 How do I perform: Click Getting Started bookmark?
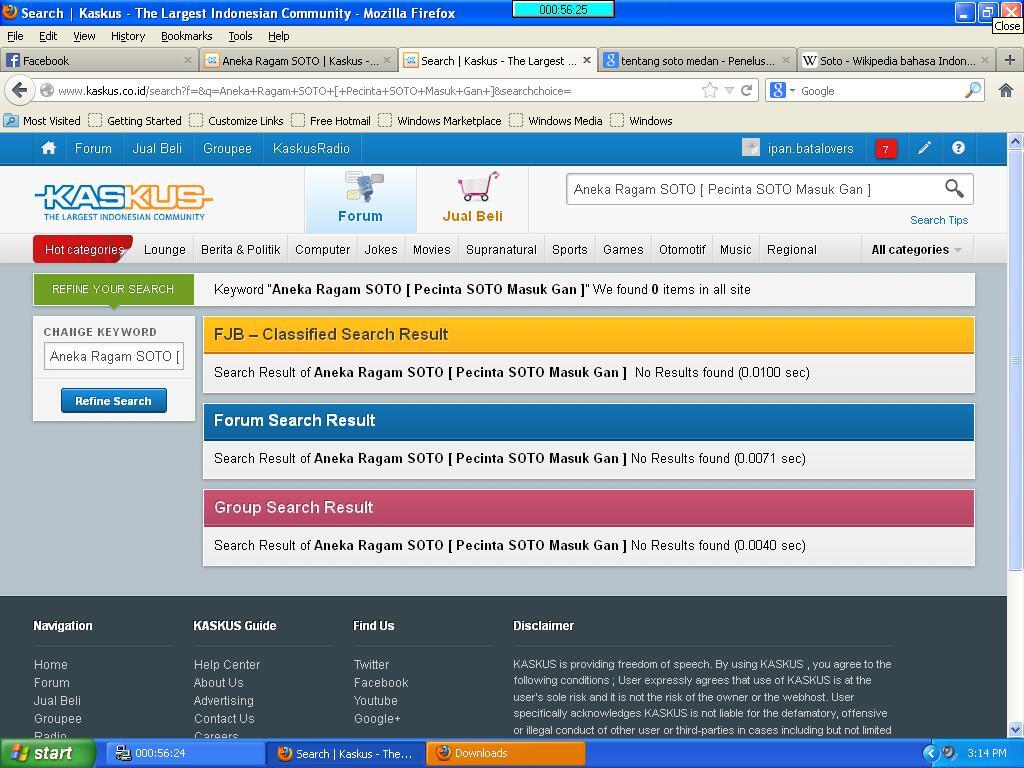136,120
